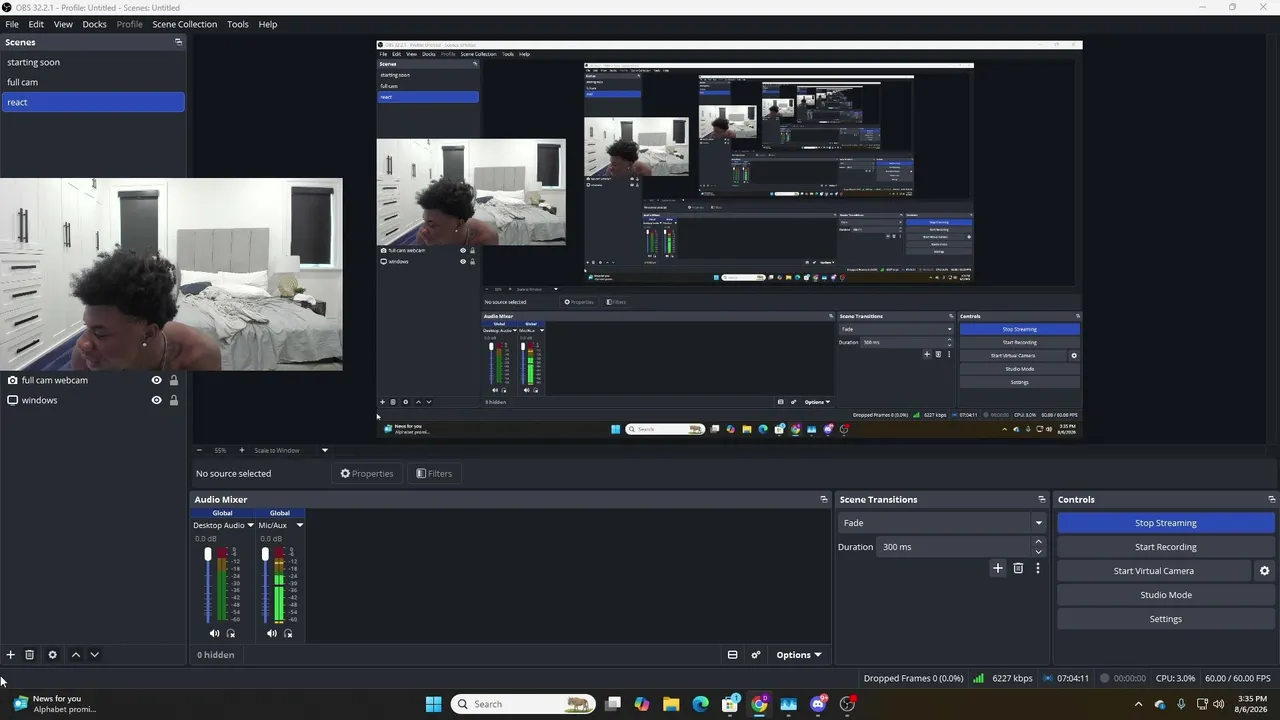This screenshot has height=720, width=1280.
Task: Select the react scene
Action: 93,102
